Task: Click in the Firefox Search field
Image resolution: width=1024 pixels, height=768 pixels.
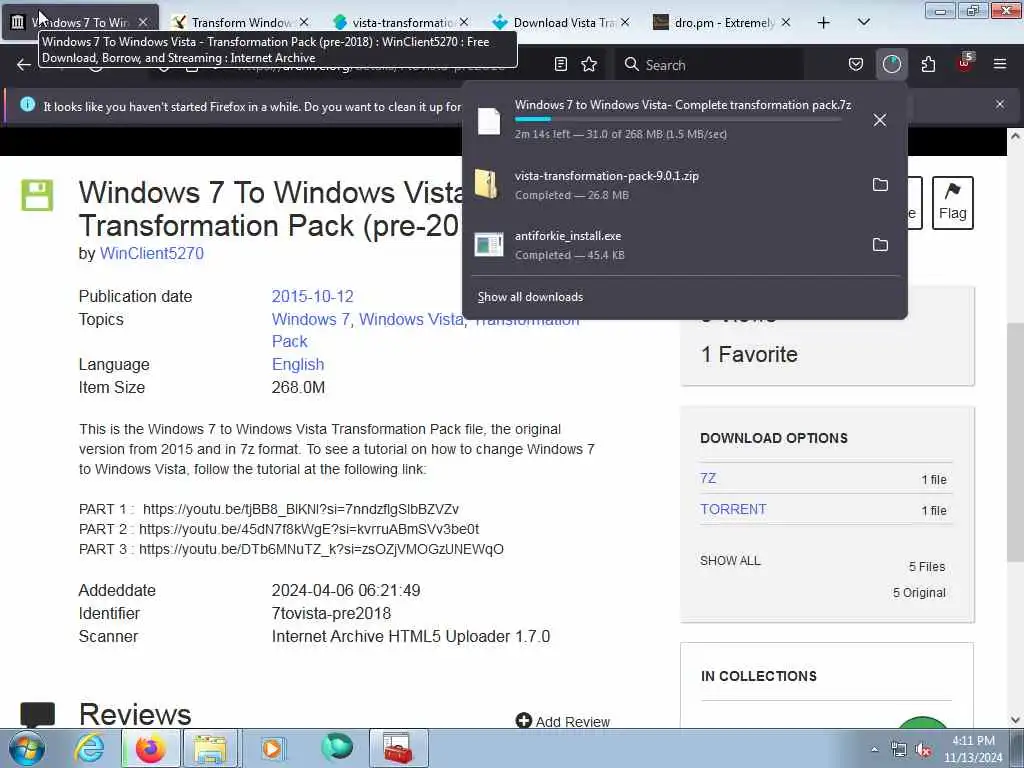Action: pos(709,65)
